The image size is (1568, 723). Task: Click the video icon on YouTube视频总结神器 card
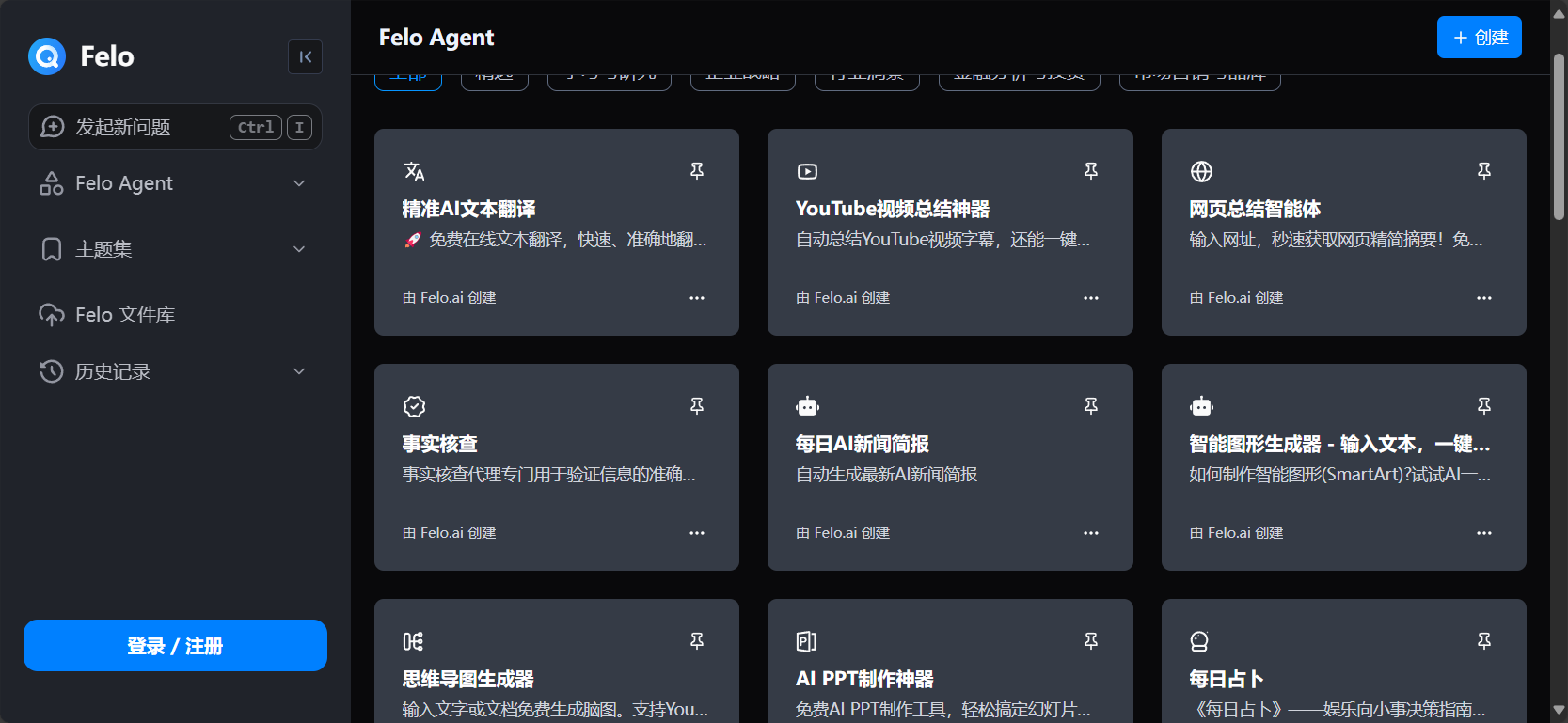click(x=807, y=171)
